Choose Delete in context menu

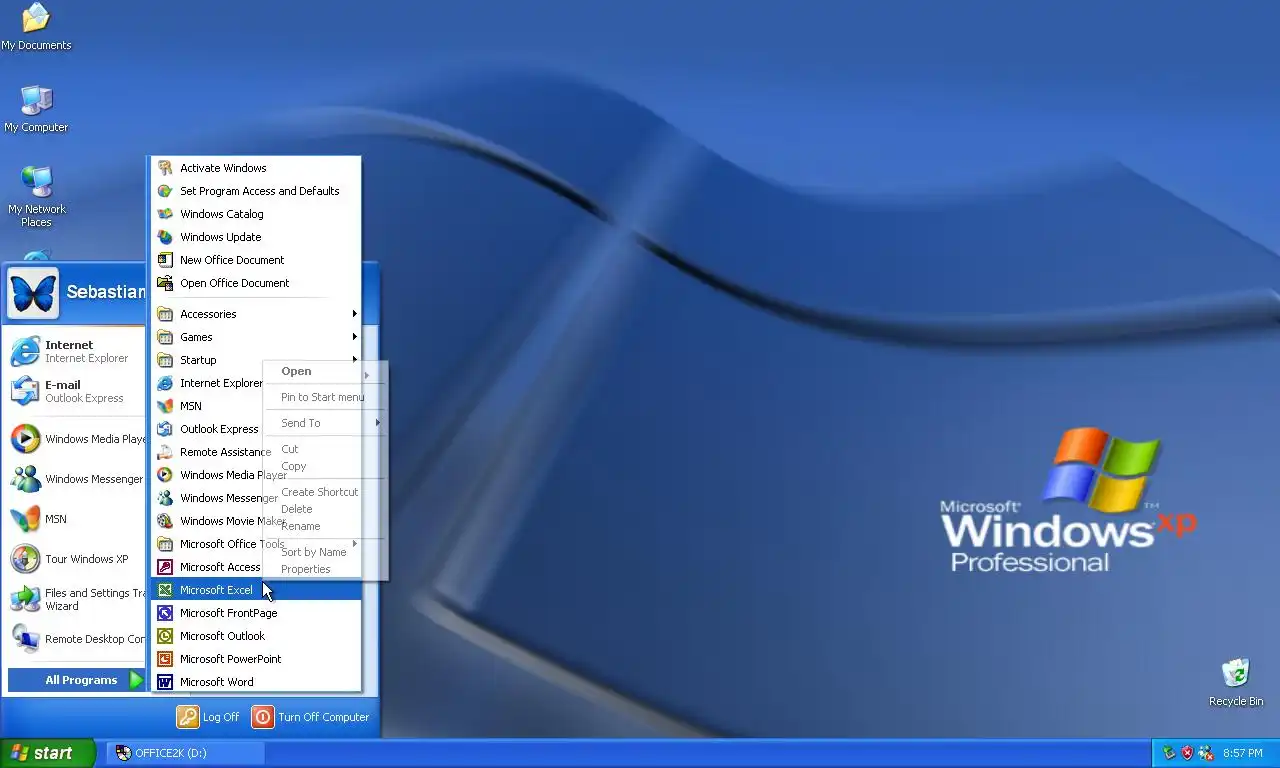[x=297, y=509]
